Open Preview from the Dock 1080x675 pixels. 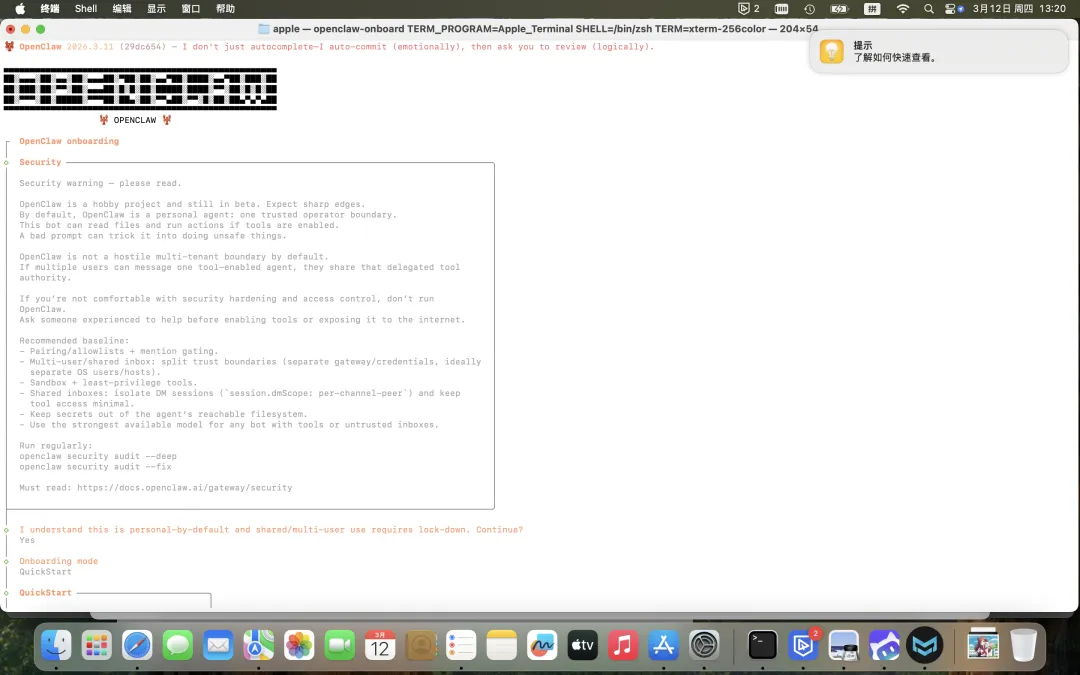[844, 645]
